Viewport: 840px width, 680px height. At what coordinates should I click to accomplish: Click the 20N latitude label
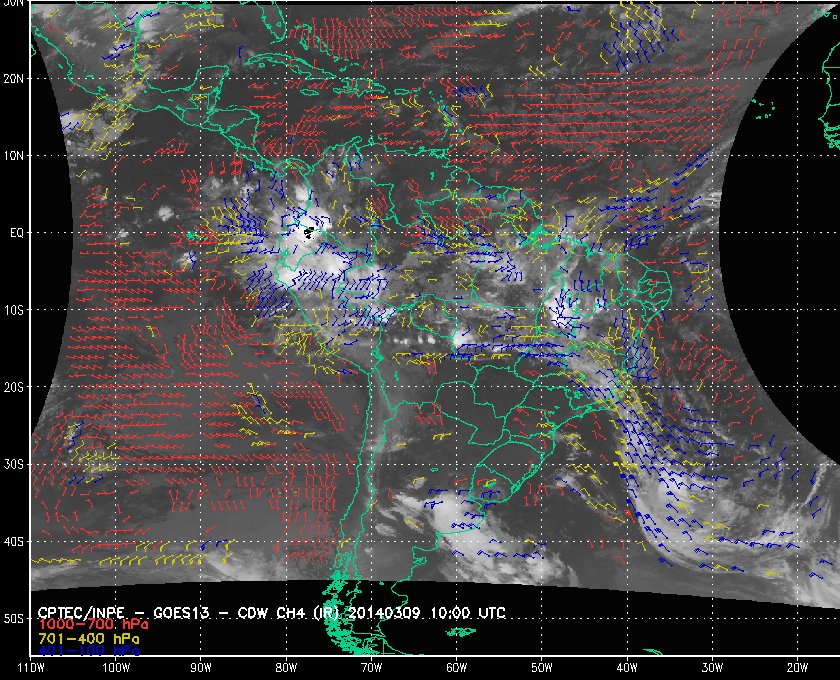tap(13, 78)
